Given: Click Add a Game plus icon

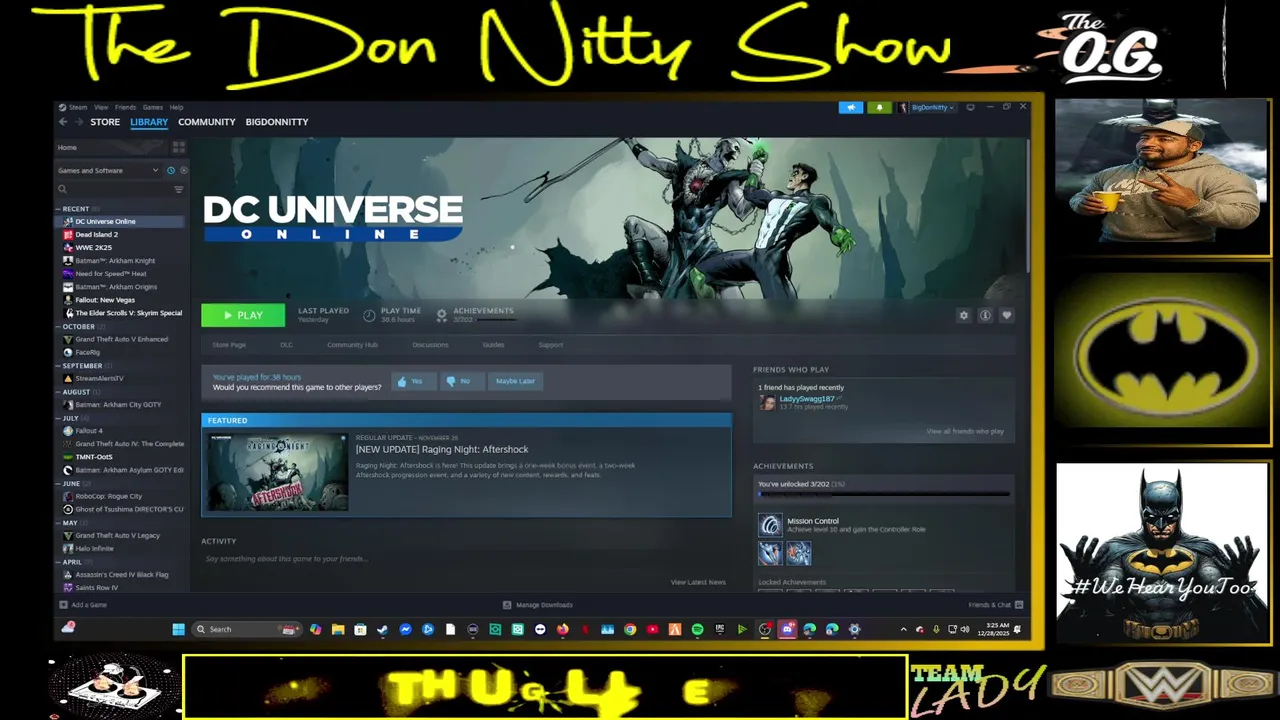Looking at the screenshot, I should (x=64, y=605).
